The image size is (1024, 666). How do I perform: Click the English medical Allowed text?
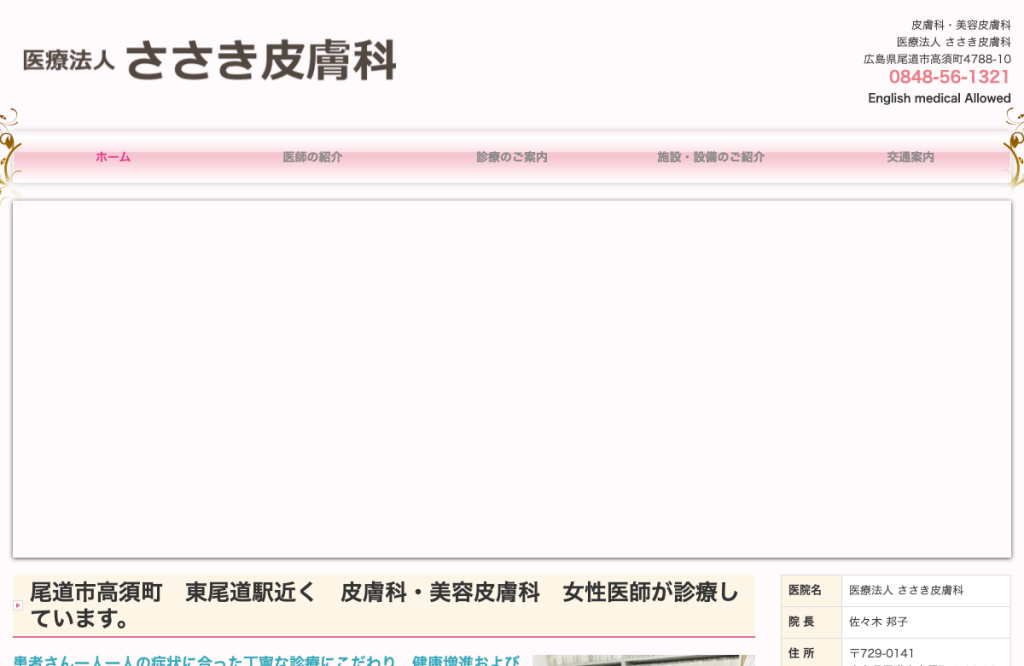click(x=939, y=99)
